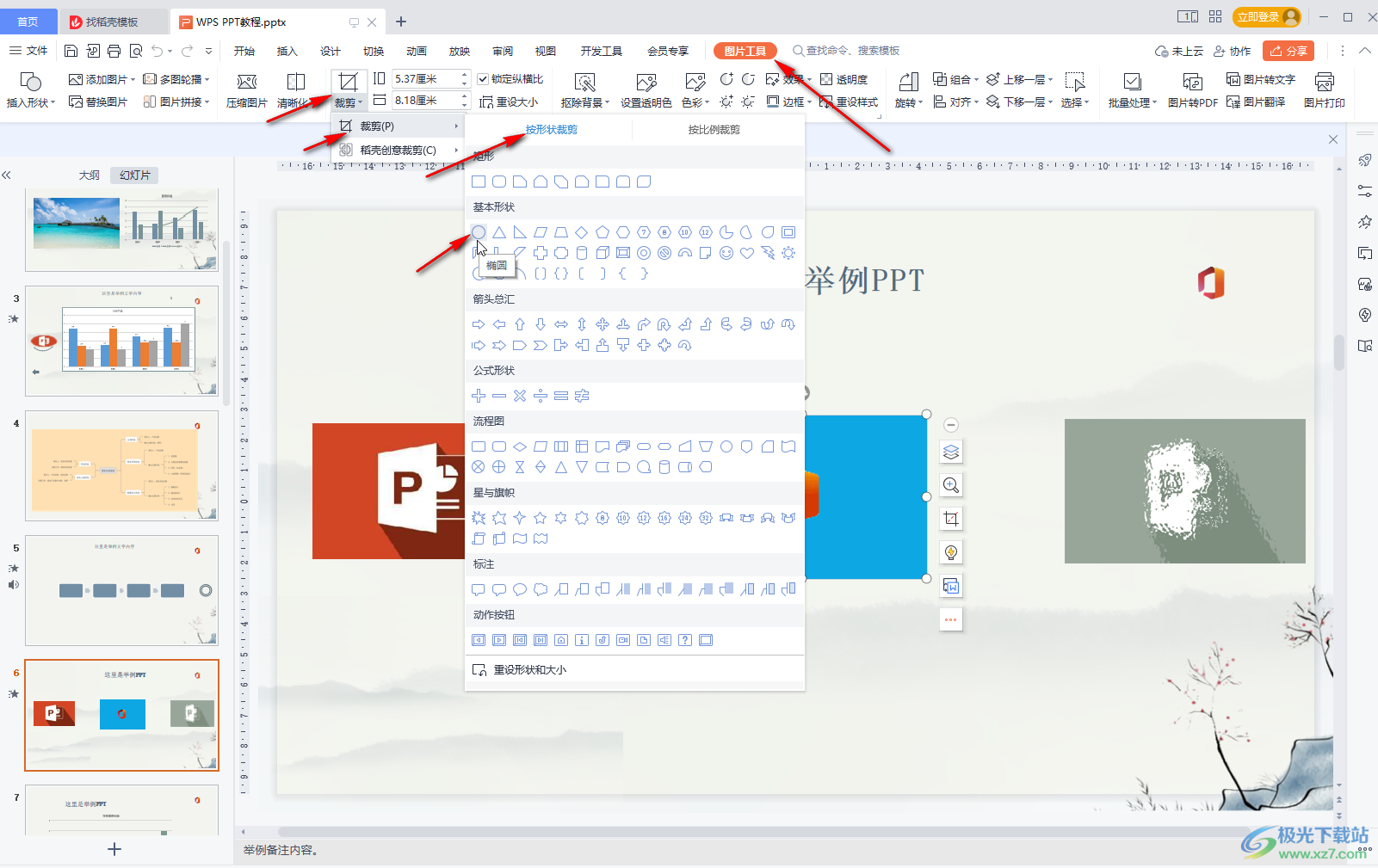Viewport: 1378px width, 868px height.
Task: Open the Picture Tools tab
Action: (745, 51)
